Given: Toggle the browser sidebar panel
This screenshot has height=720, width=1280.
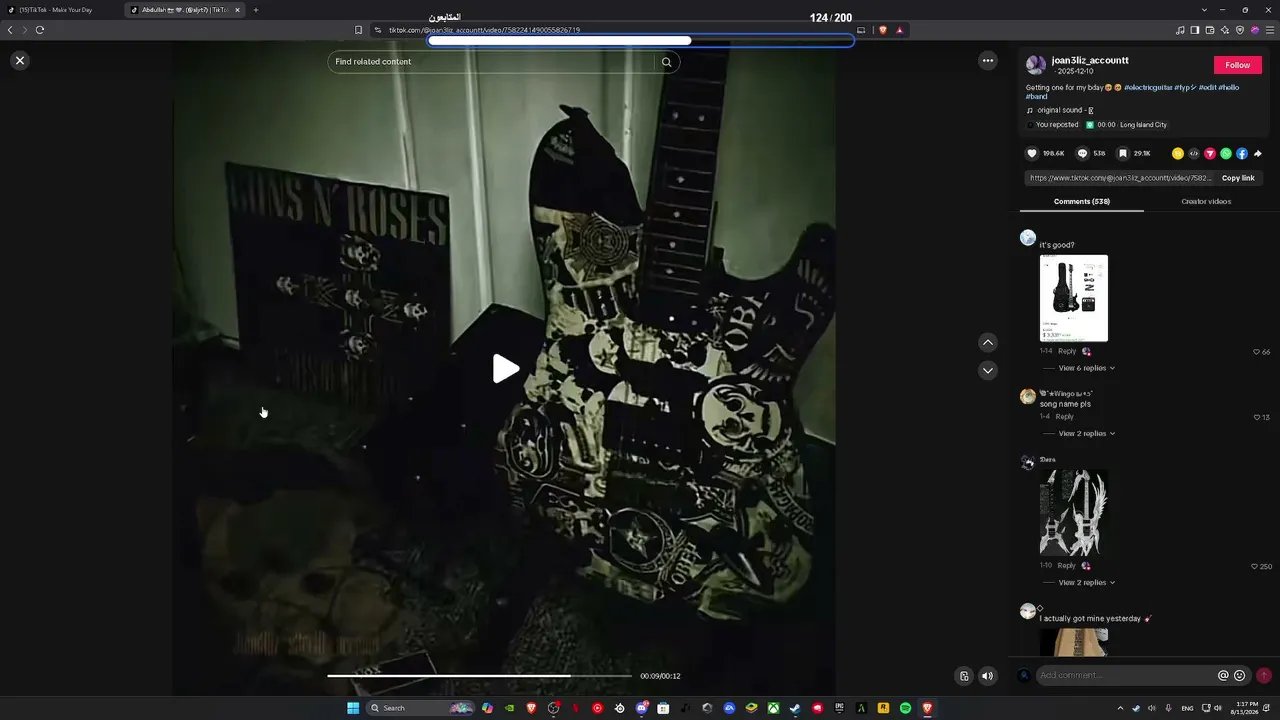Looking at the screenshot, I should 1195,30.
